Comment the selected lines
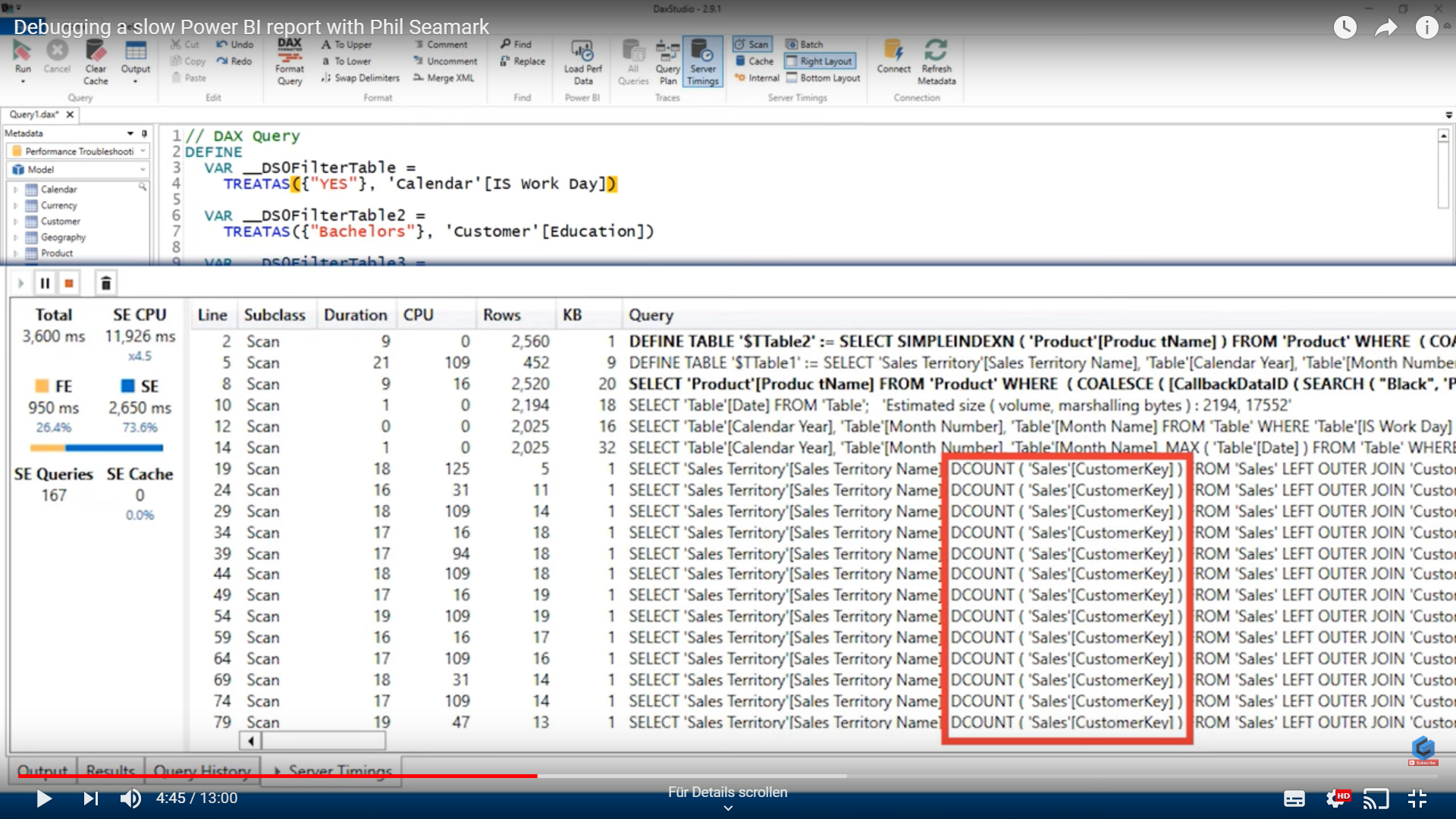The width and height of the screenshot is (1456, 819). click(441, 45)
